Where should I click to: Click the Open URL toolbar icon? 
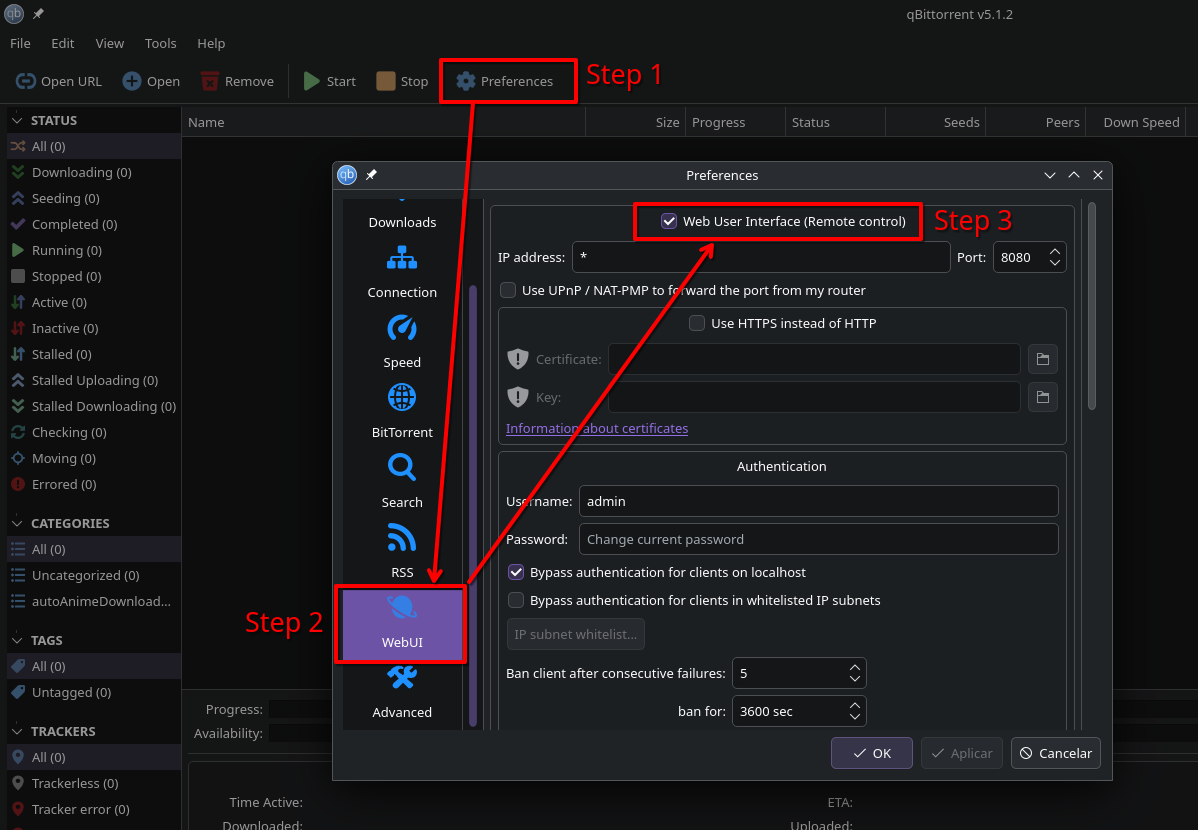coord(25,81)
